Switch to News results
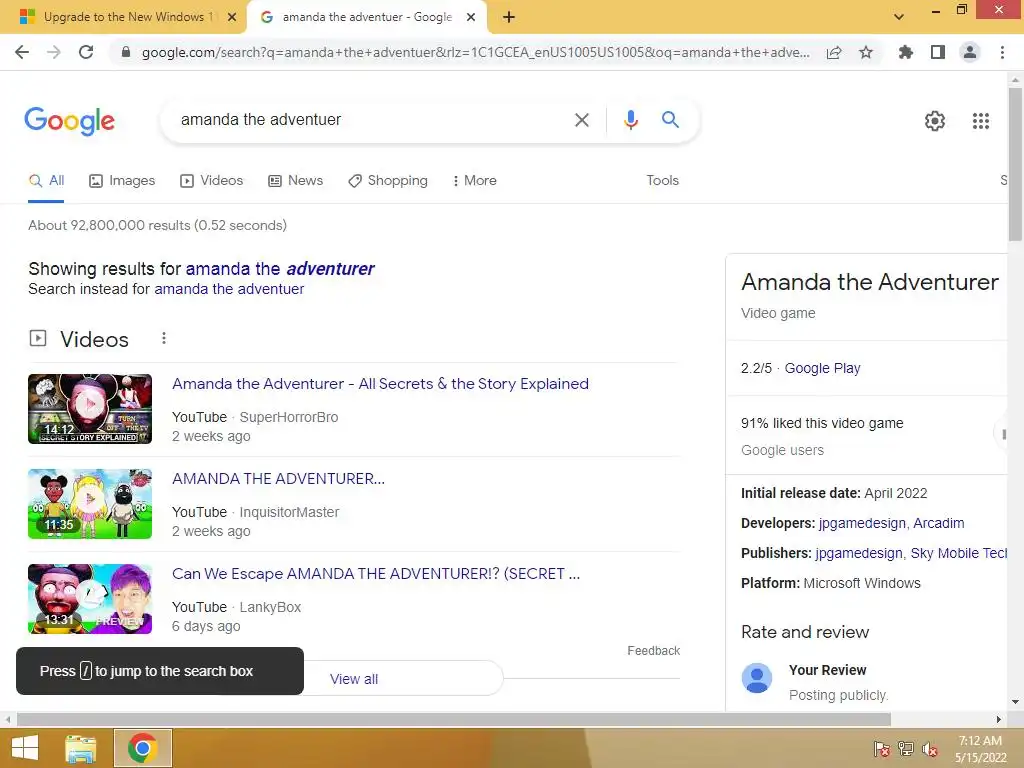The height and width of the screenshot is (768, 1024). (x=296, y=180)
